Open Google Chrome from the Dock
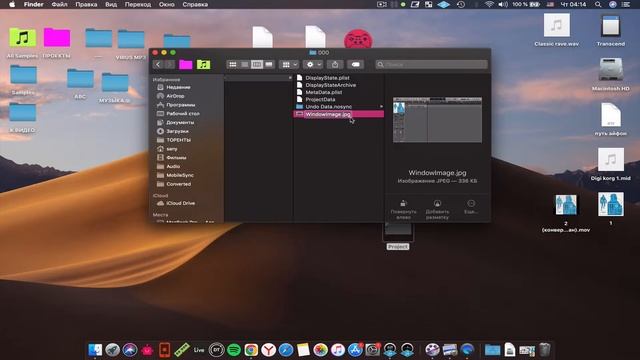This screenshot has height=360, width=640. (x=251, y=350)
